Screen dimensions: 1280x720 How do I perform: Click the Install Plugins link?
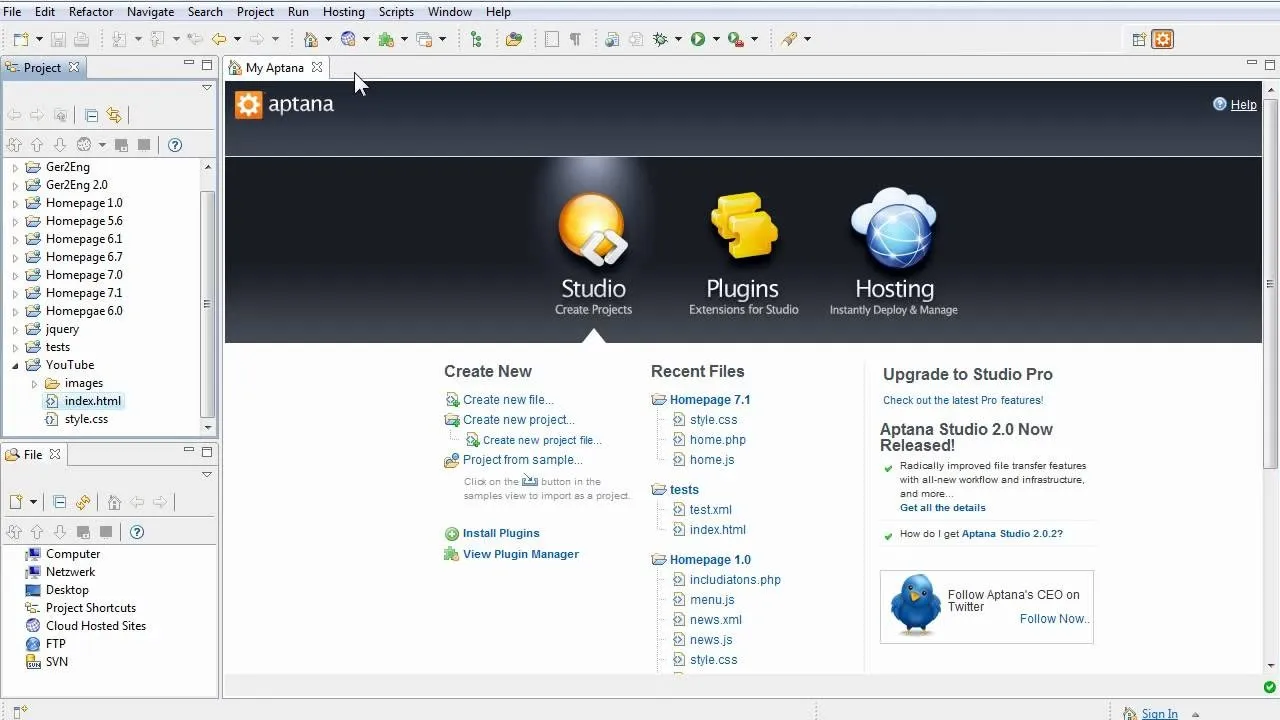501,534
